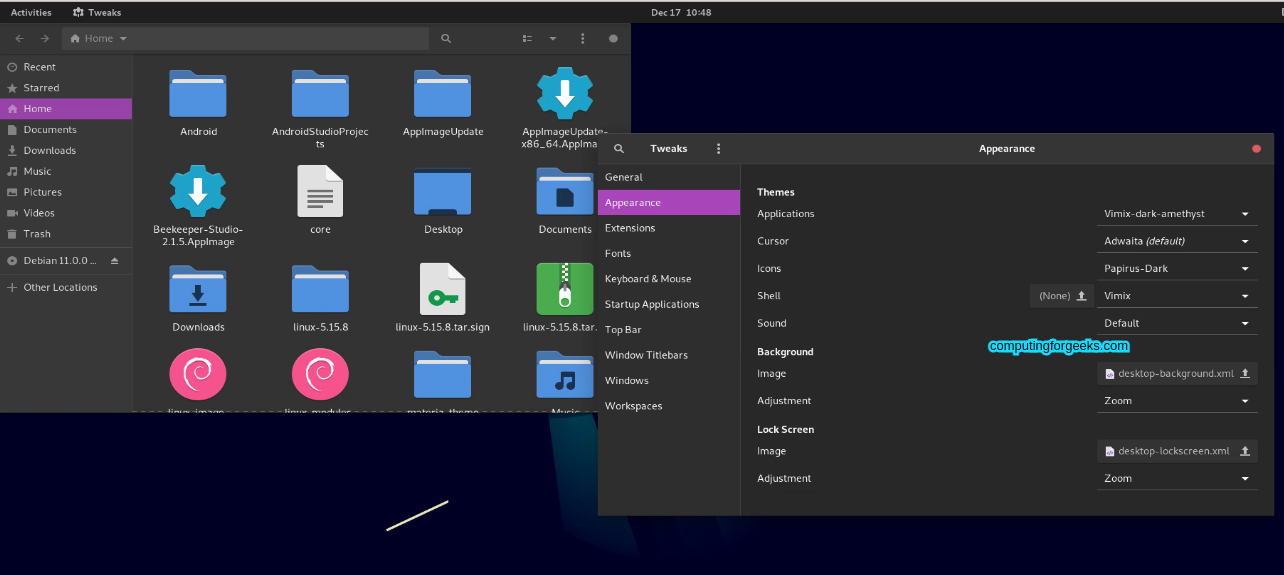
Task: Open Recent in Files sidebar
Action: (x=66, y=67)
